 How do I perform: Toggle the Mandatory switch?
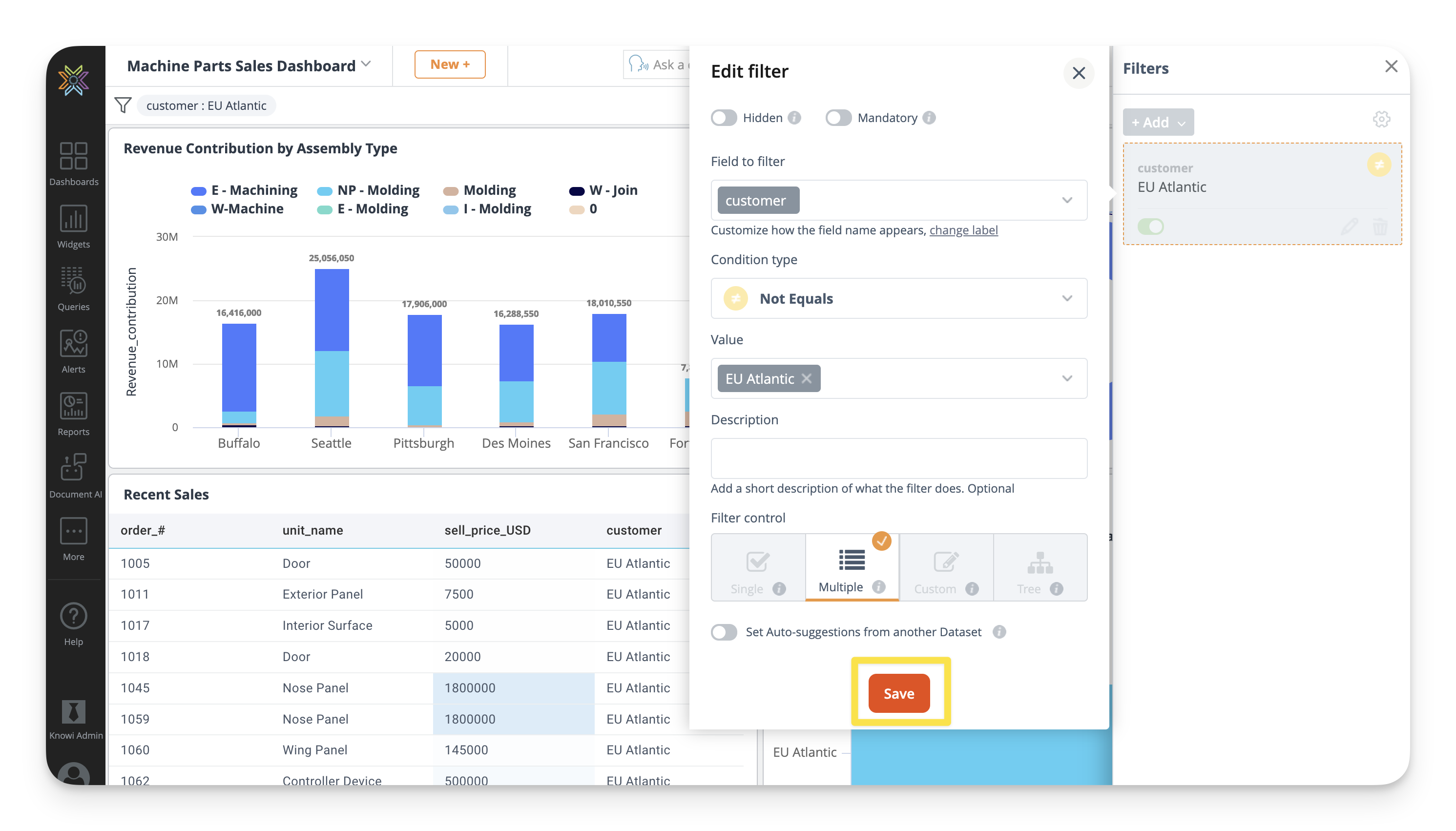[838, 118]
